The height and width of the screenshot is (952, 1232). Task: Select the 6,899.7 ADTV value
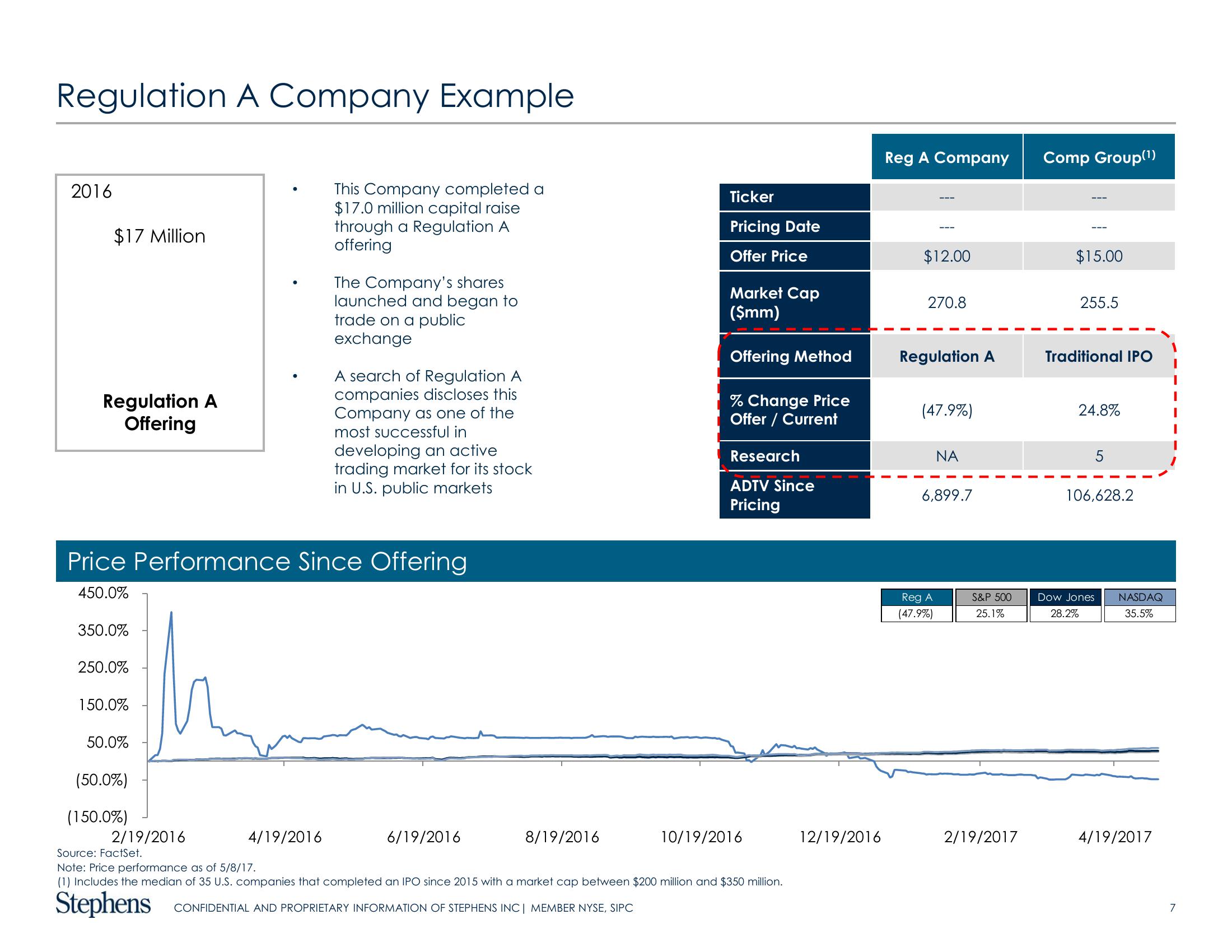tap(946, 495)
